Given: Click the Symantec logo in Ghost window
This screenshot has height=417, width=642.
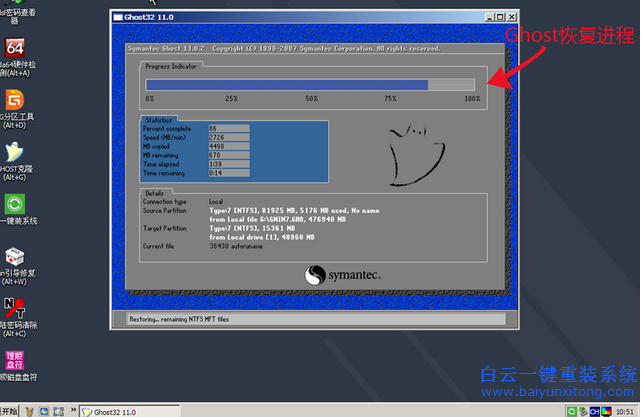Looking at the screenshot, I should coord(340,274).
